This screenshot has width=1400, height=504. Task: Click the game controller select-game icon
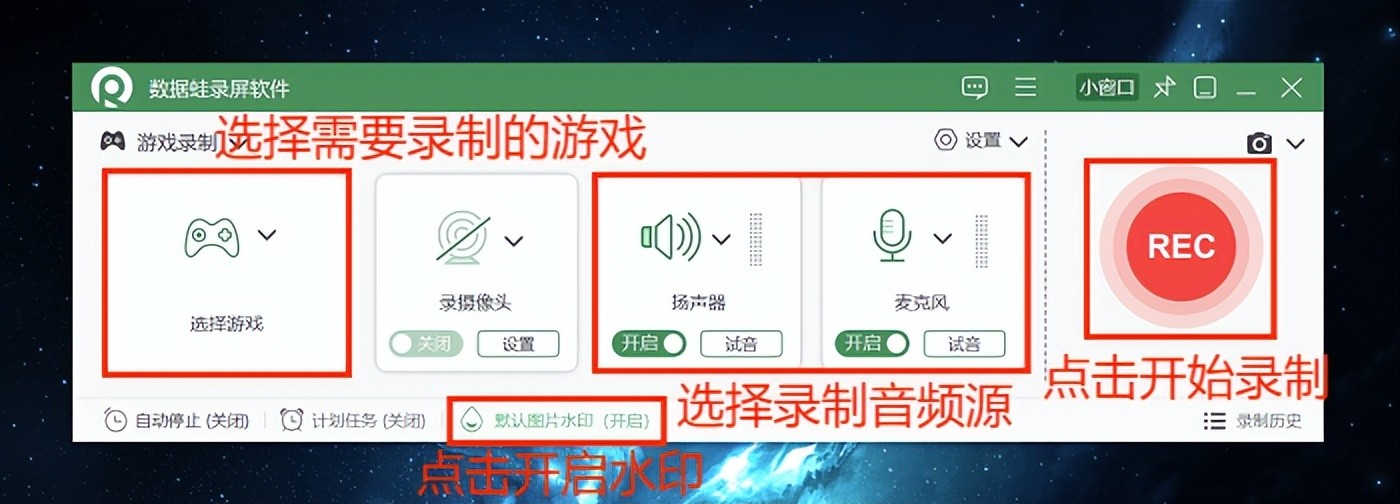(211, 237)
